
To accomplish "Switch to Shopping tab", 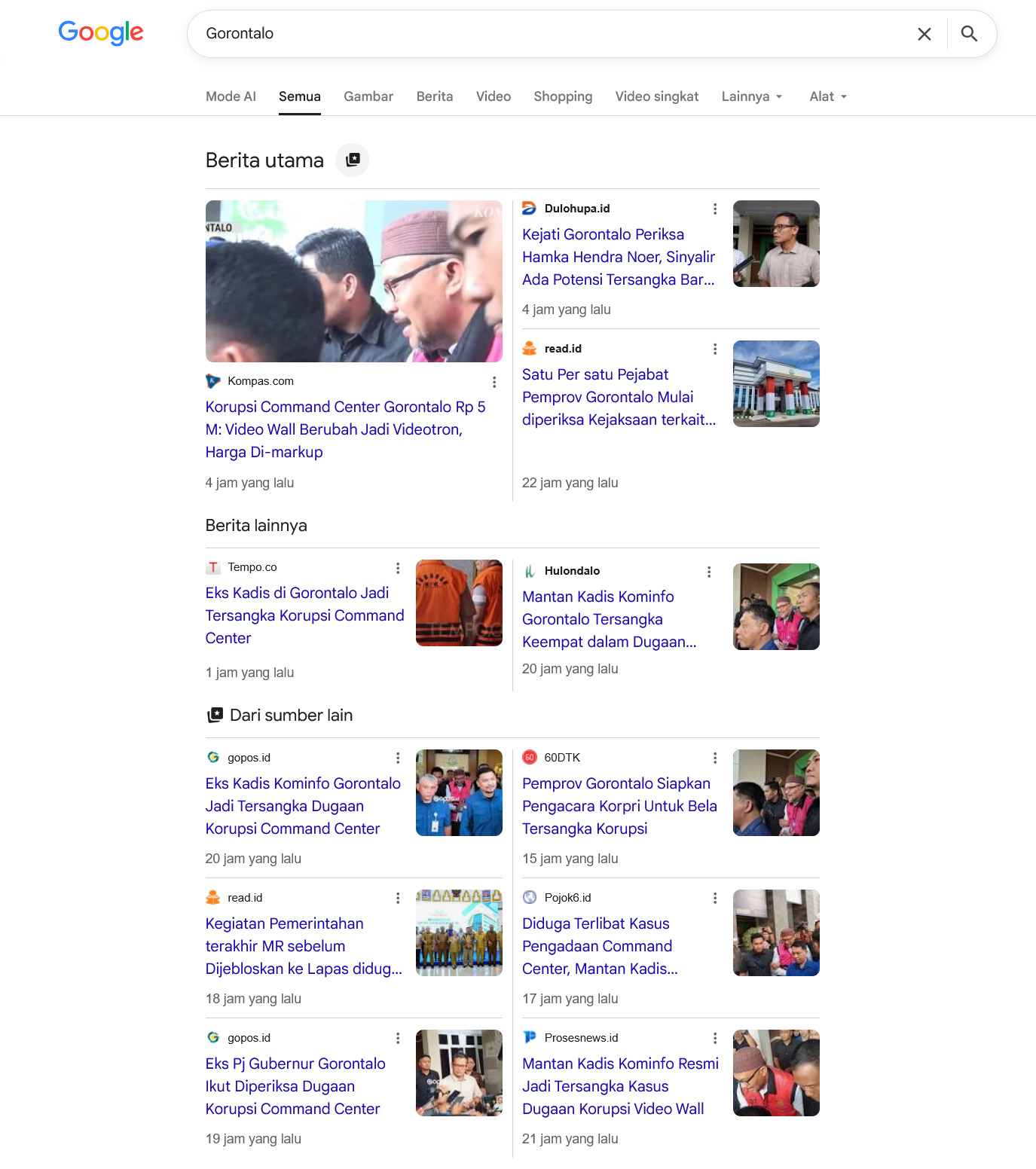I will 563,96.
